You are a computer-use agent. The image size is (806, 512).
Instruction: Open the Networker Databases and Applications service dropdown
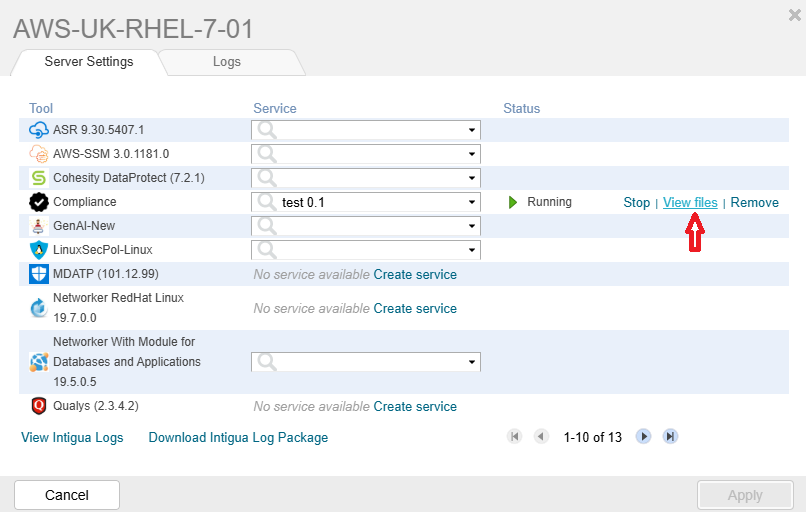(471, 362)
